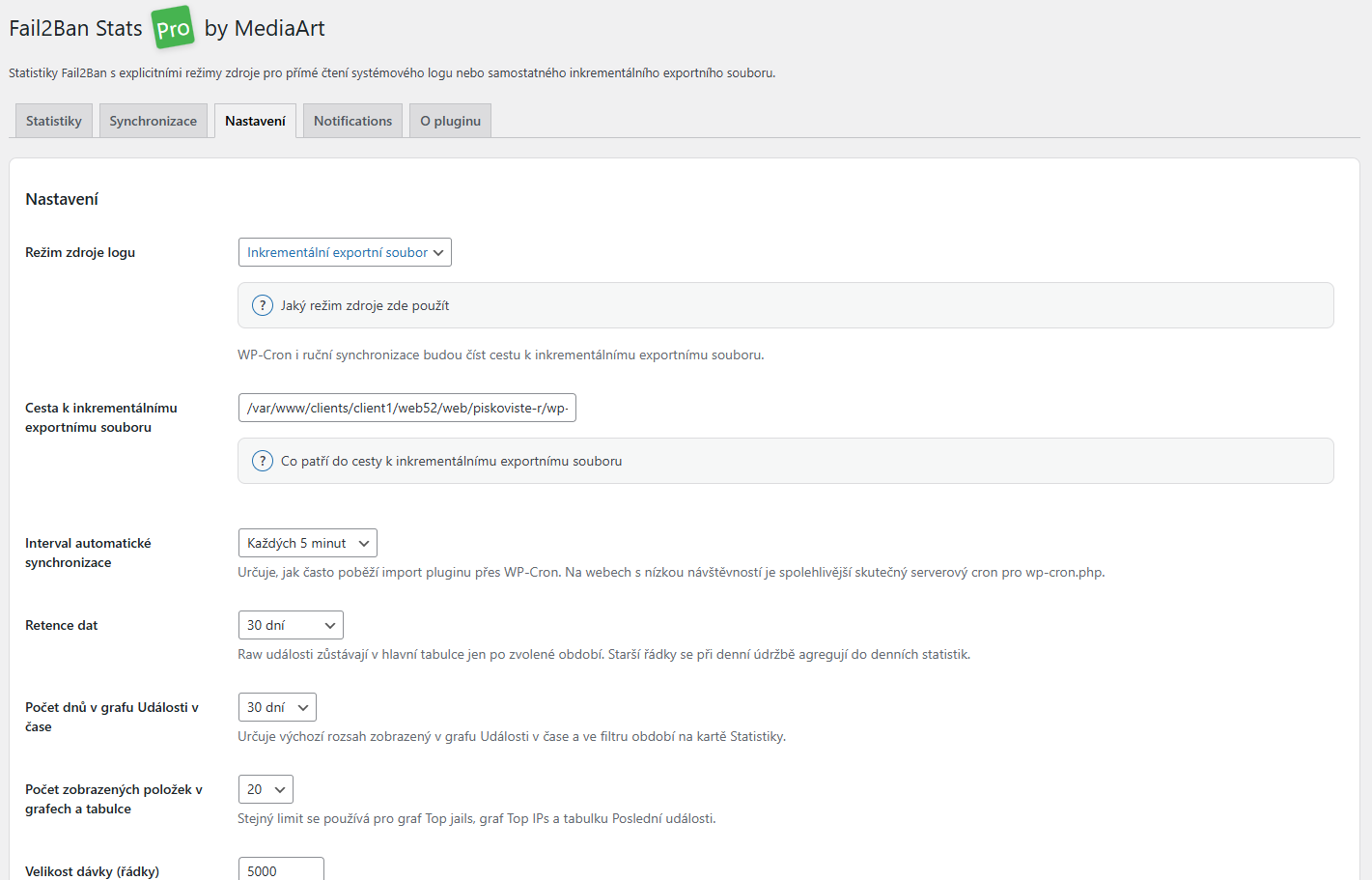Expand the chart days count dropdown
The width and height of the screenshot is (1372, 880).
(277, 707)
